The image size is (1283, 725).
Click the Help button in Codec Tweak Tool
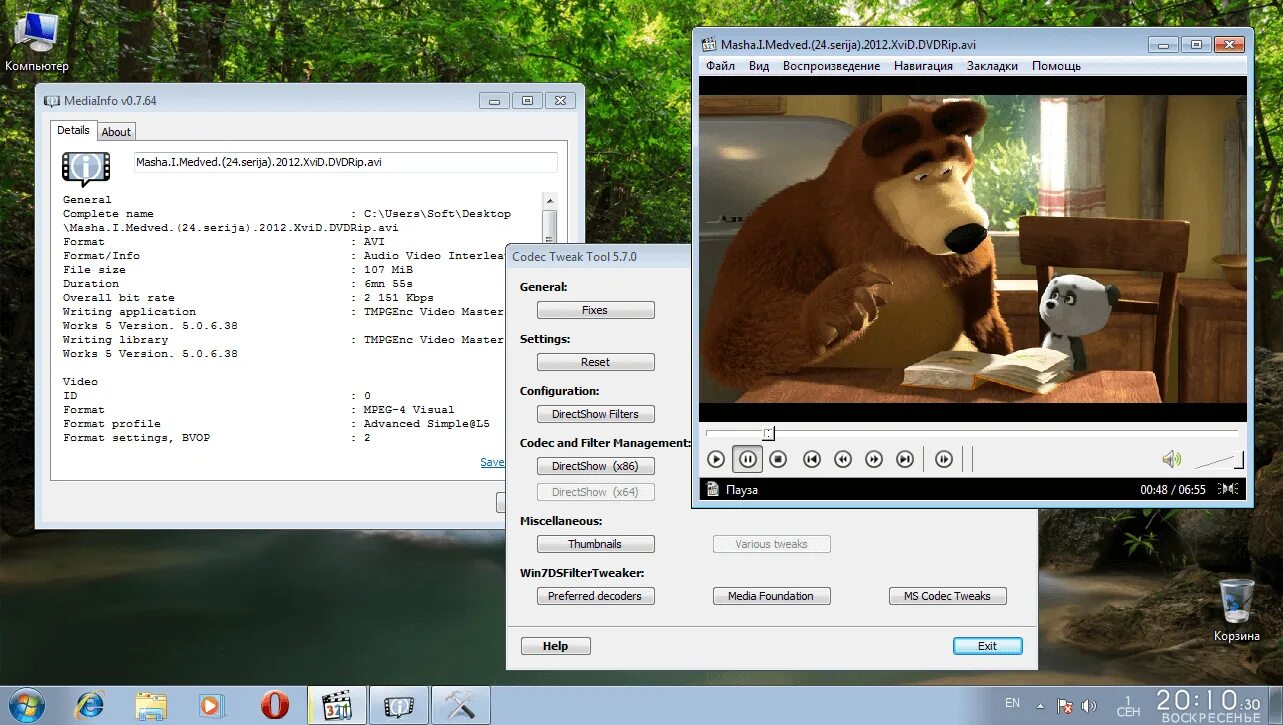click(x=556, y=646)
